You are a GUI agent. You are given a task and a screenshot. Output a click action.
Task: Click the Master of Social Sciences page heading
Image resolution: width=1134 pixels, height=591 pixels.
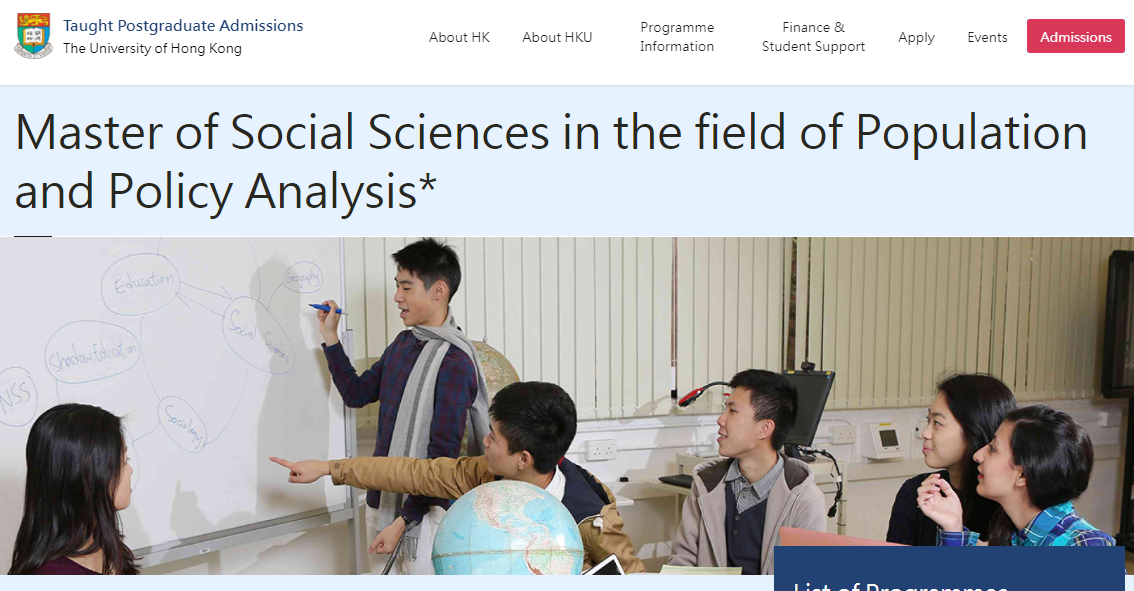coord(551,162)
